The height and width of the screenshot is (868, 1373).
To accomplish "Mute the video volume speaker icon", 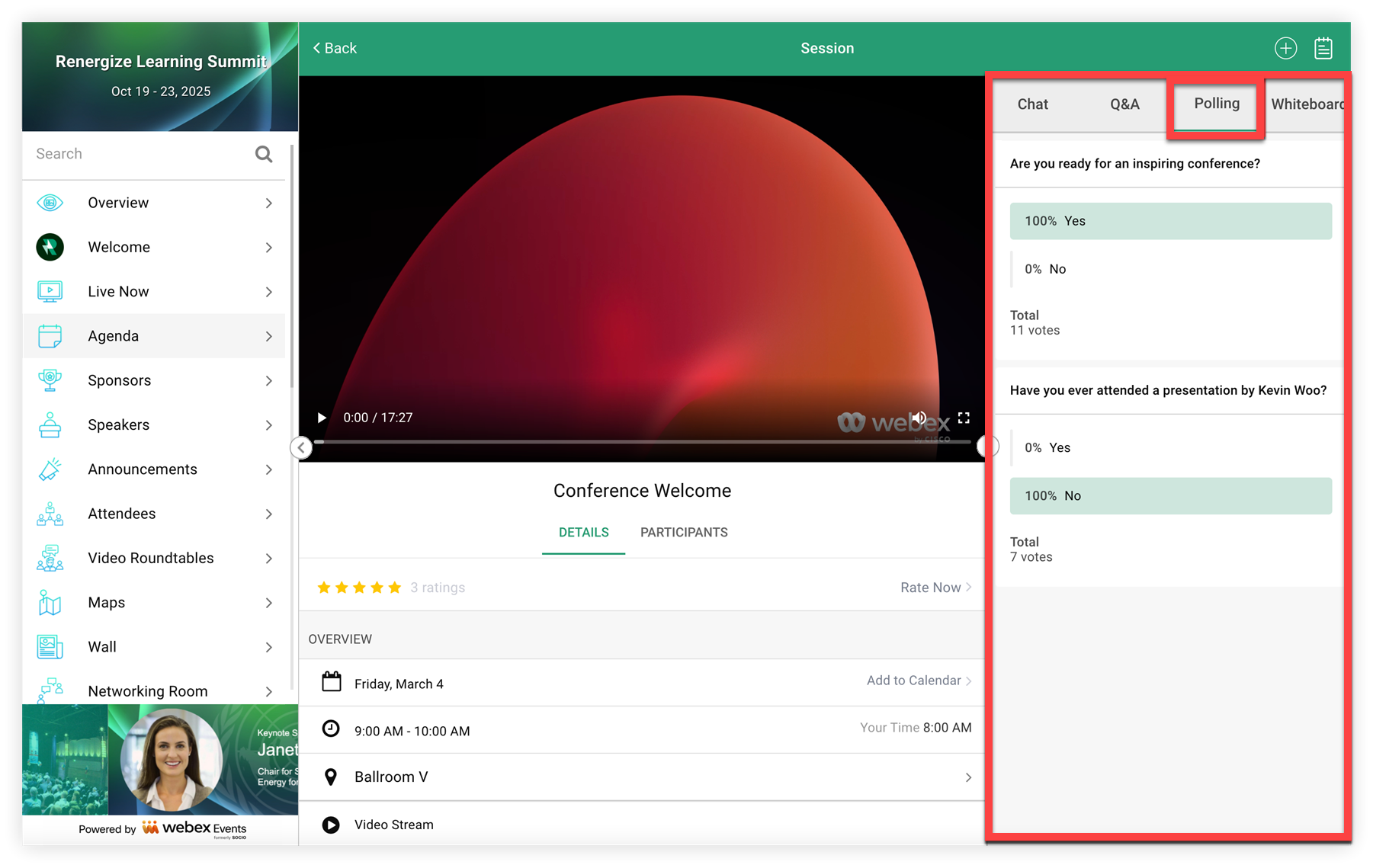I will click(x=919, y=418).
